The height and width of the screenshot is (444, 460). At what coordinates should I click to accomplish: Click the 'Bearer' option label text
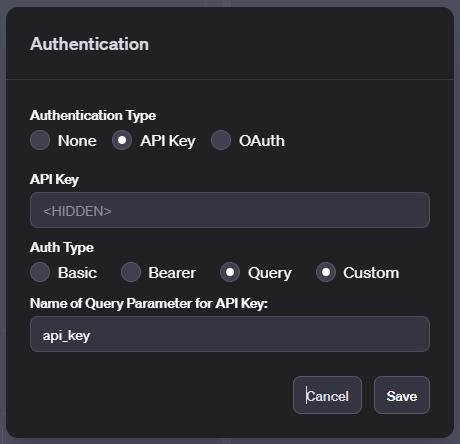click(x=172, y=273)
